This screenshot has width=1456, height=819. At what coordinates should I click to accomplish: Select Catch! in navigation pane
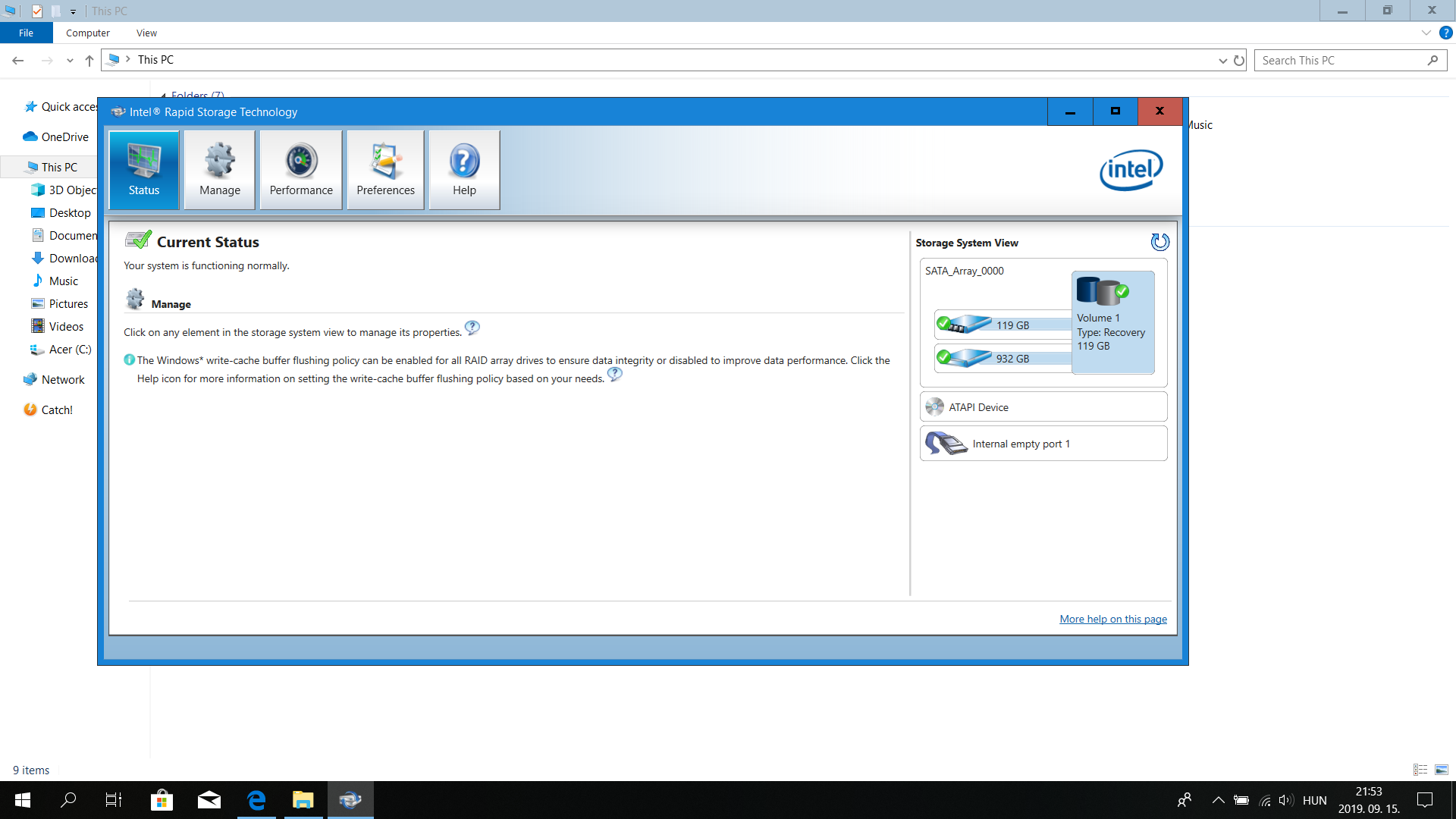pyautogui.click(x=49, y=409)
